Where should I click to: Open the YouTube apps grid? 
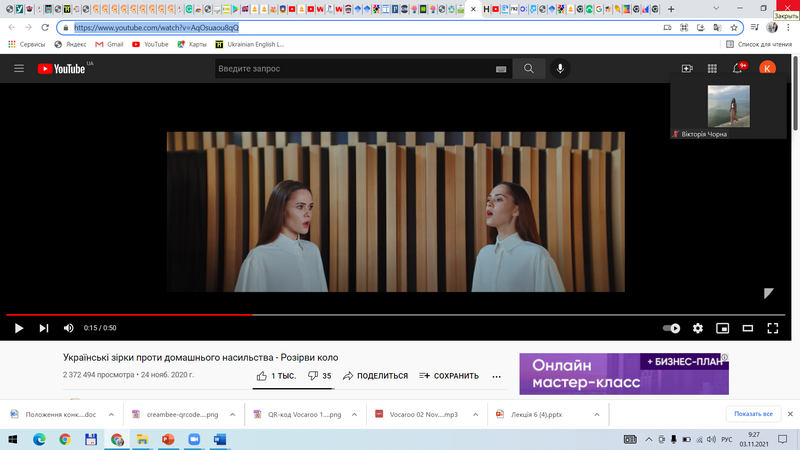pos(712,68)
